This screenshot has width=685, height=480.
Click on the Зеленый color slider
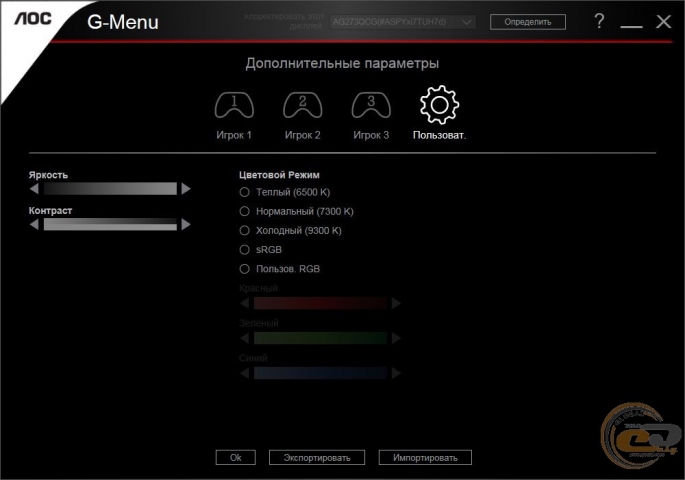click(320, 338)
